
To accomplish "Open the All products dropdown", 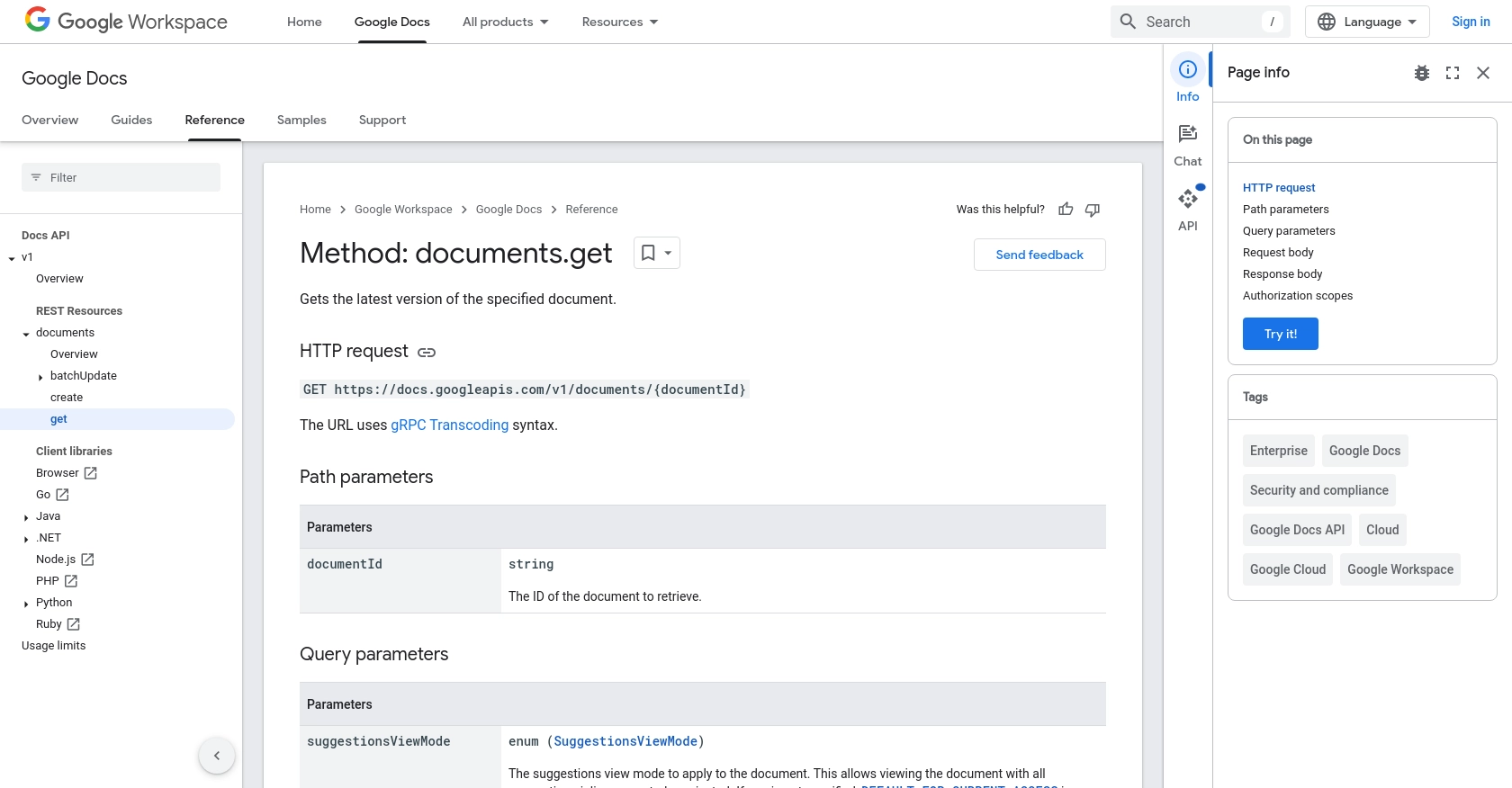I will coord(506,22).
